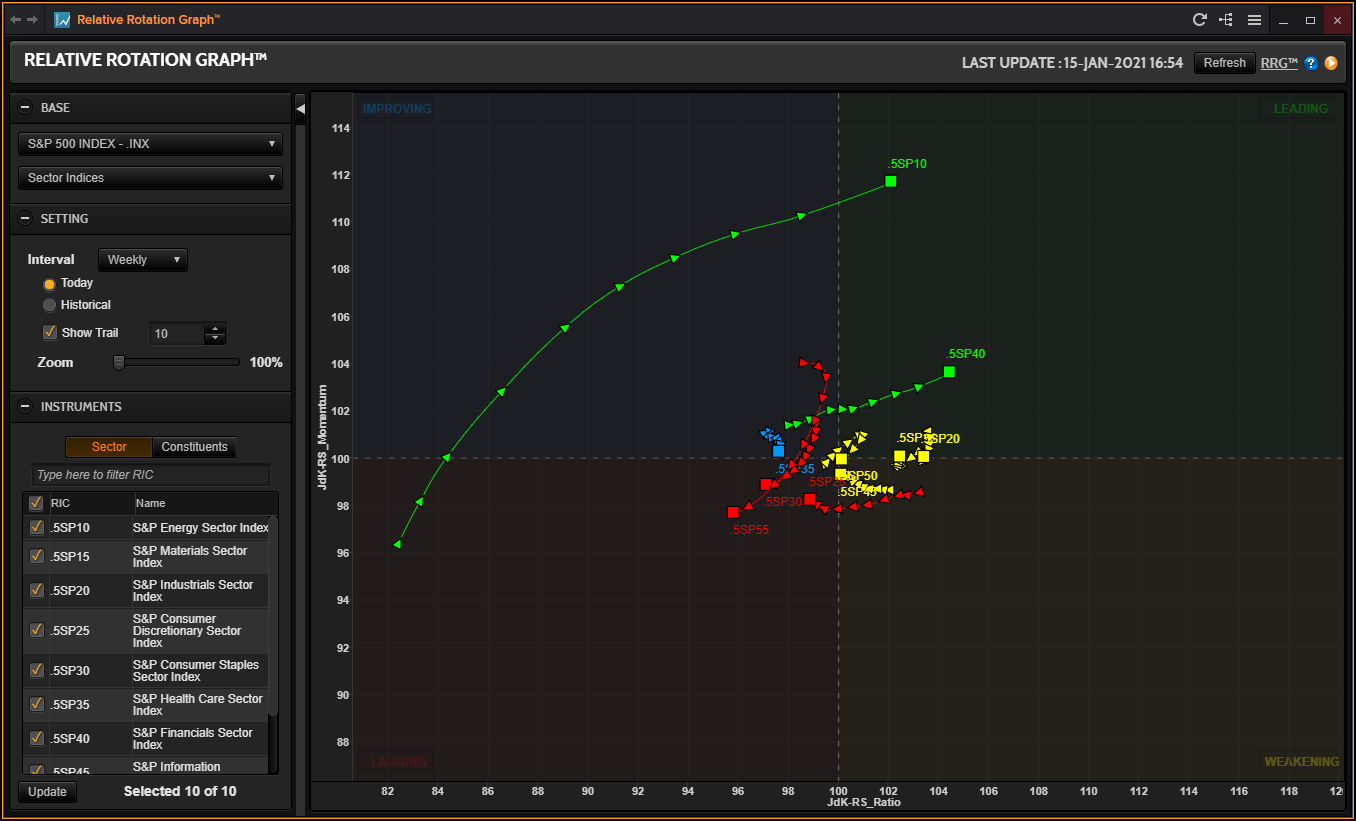Toggle the Show Trail checkbox
The width and height of the screenshot is (1356, 821).
pos(50,332)
